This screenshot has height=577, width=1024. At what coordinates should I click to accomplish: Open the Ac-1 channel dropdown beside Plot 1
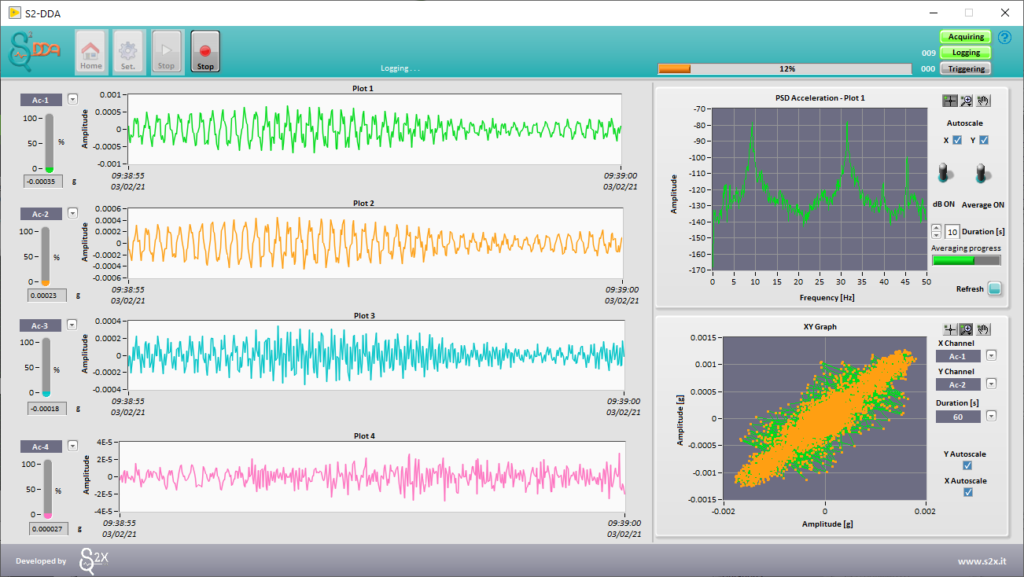(73, 99)
